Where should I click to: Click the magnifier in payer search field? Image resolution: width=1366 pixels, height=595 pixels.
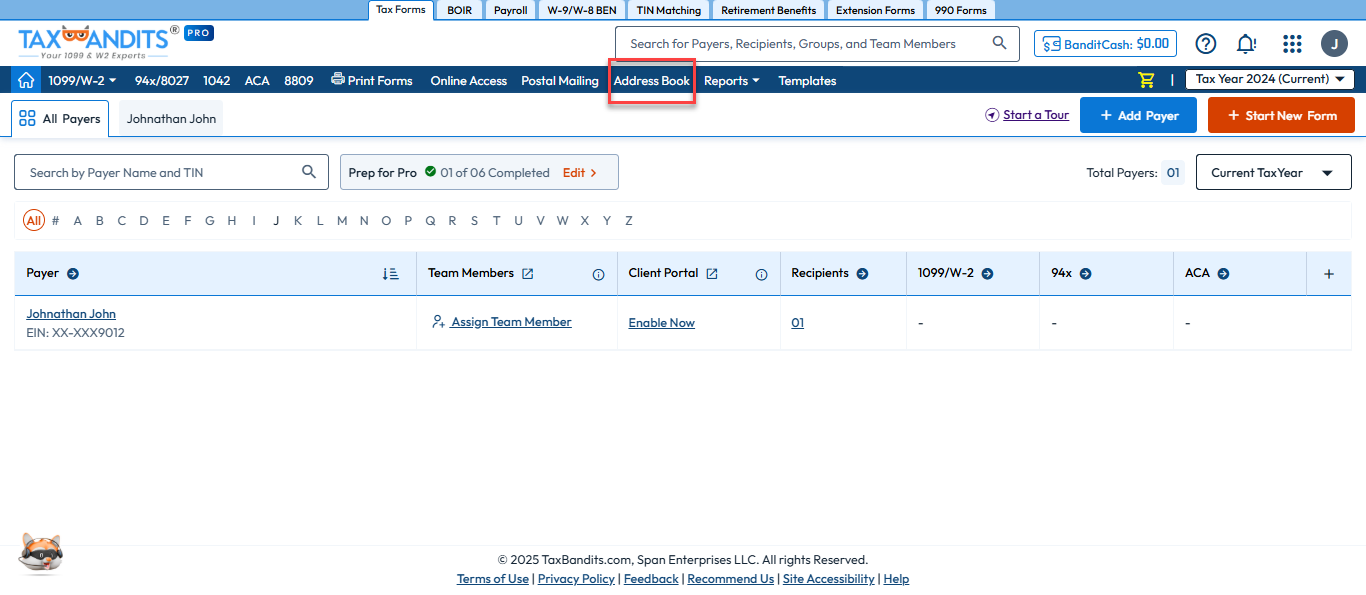pyautogui.click(x=309, y=172)
